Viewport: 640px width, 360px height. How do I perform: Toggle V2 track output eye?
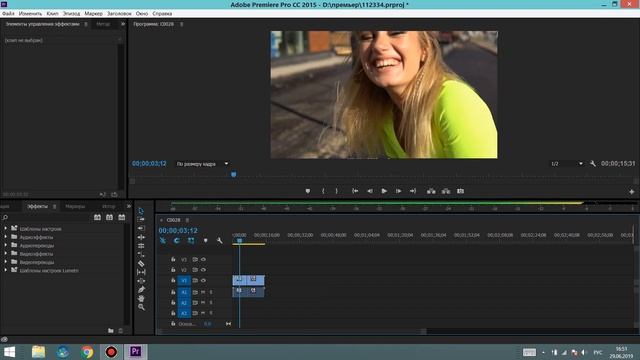tap(203, 270)
